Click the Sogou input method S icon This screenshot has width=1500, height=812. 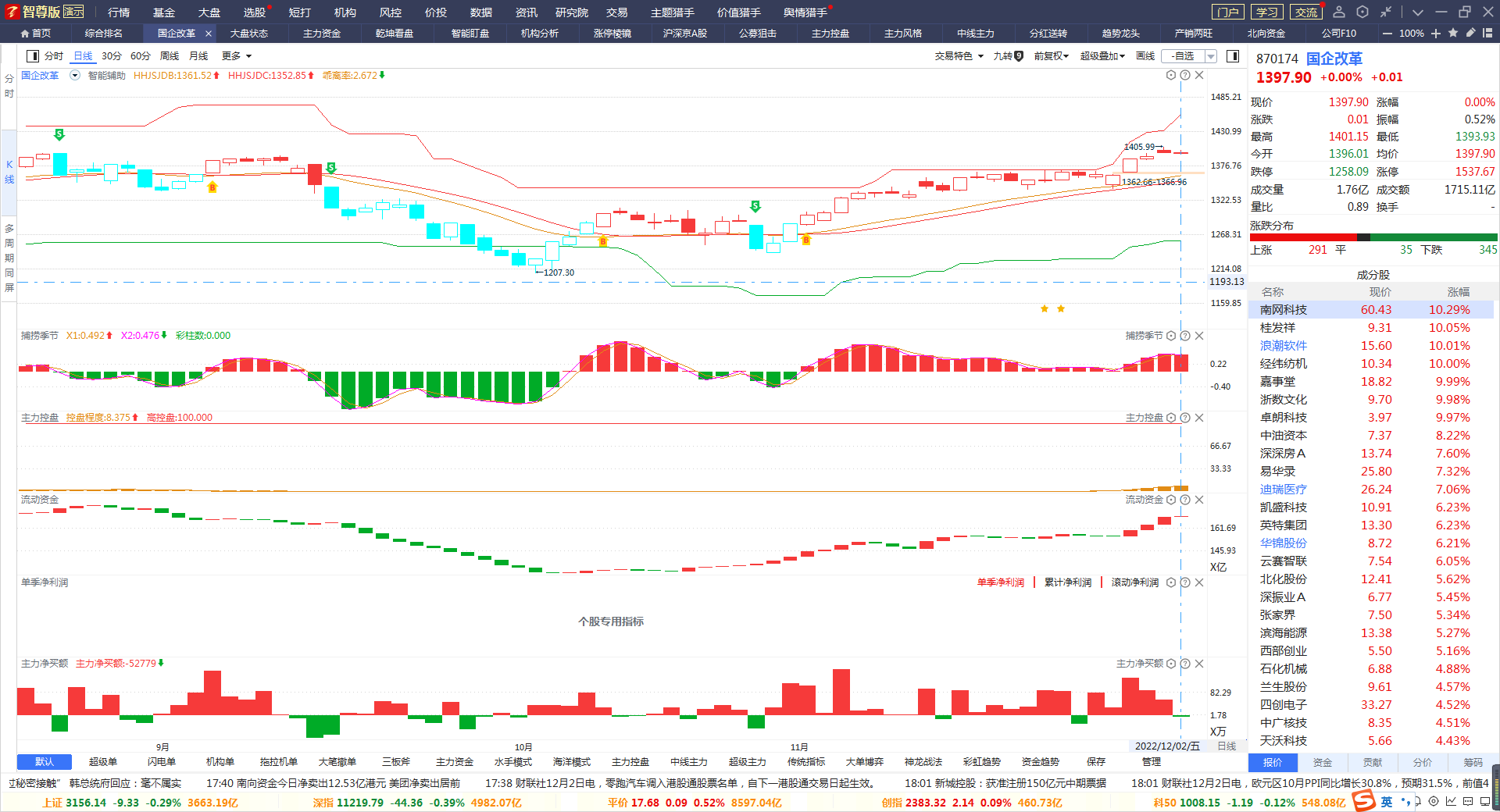pyautogui.click(x=1363, y=801)
